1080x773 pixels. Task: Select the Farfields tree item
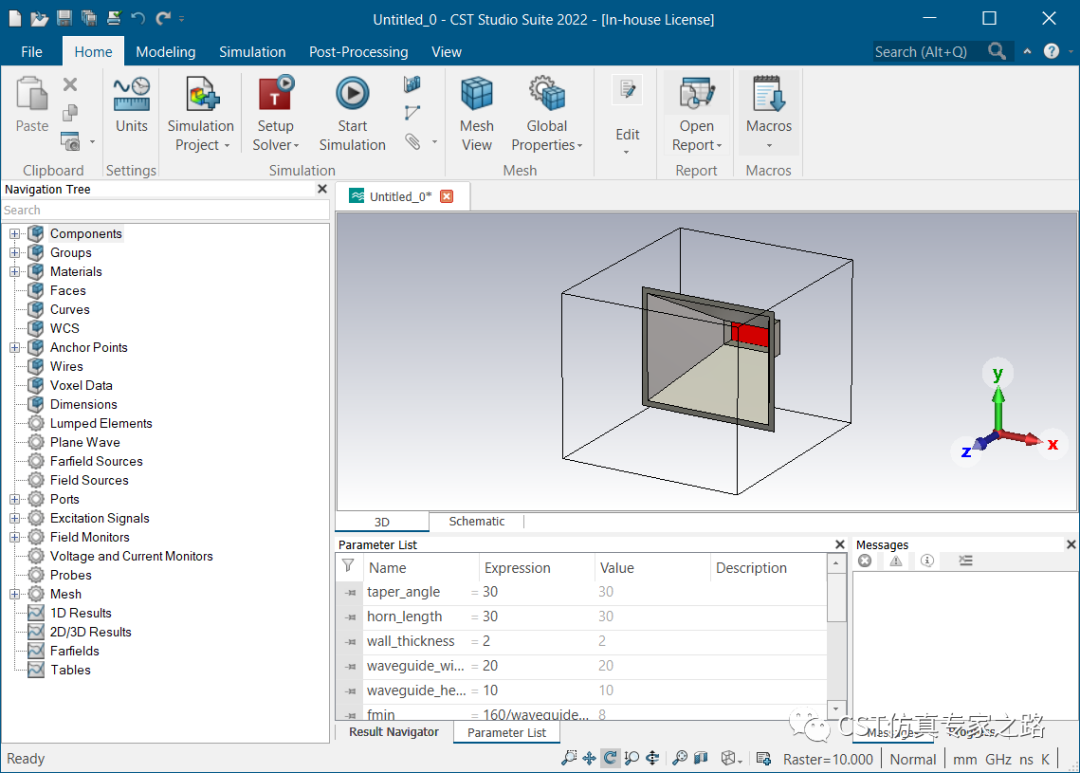click(x=74, y=651)
